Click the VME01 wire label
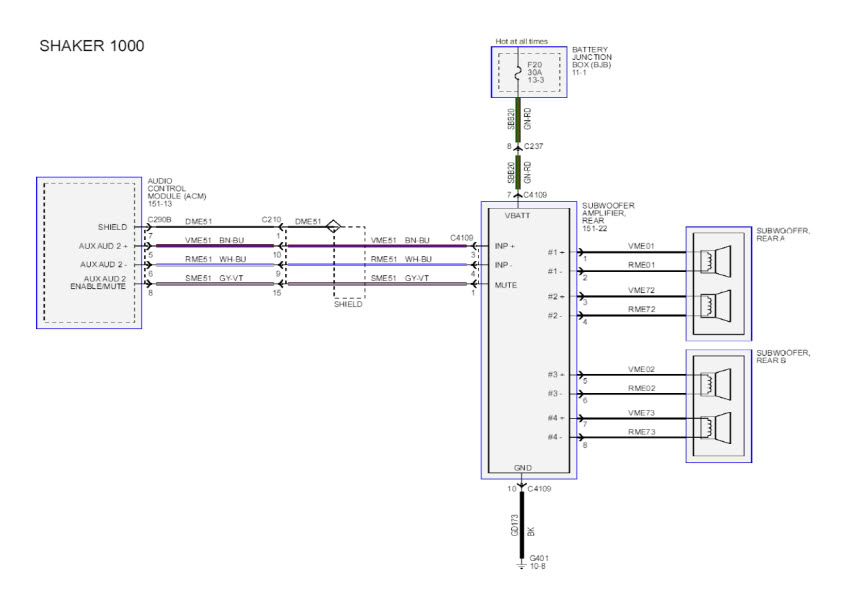Screen dimensions: 847x590 click(x=641, y=246)
